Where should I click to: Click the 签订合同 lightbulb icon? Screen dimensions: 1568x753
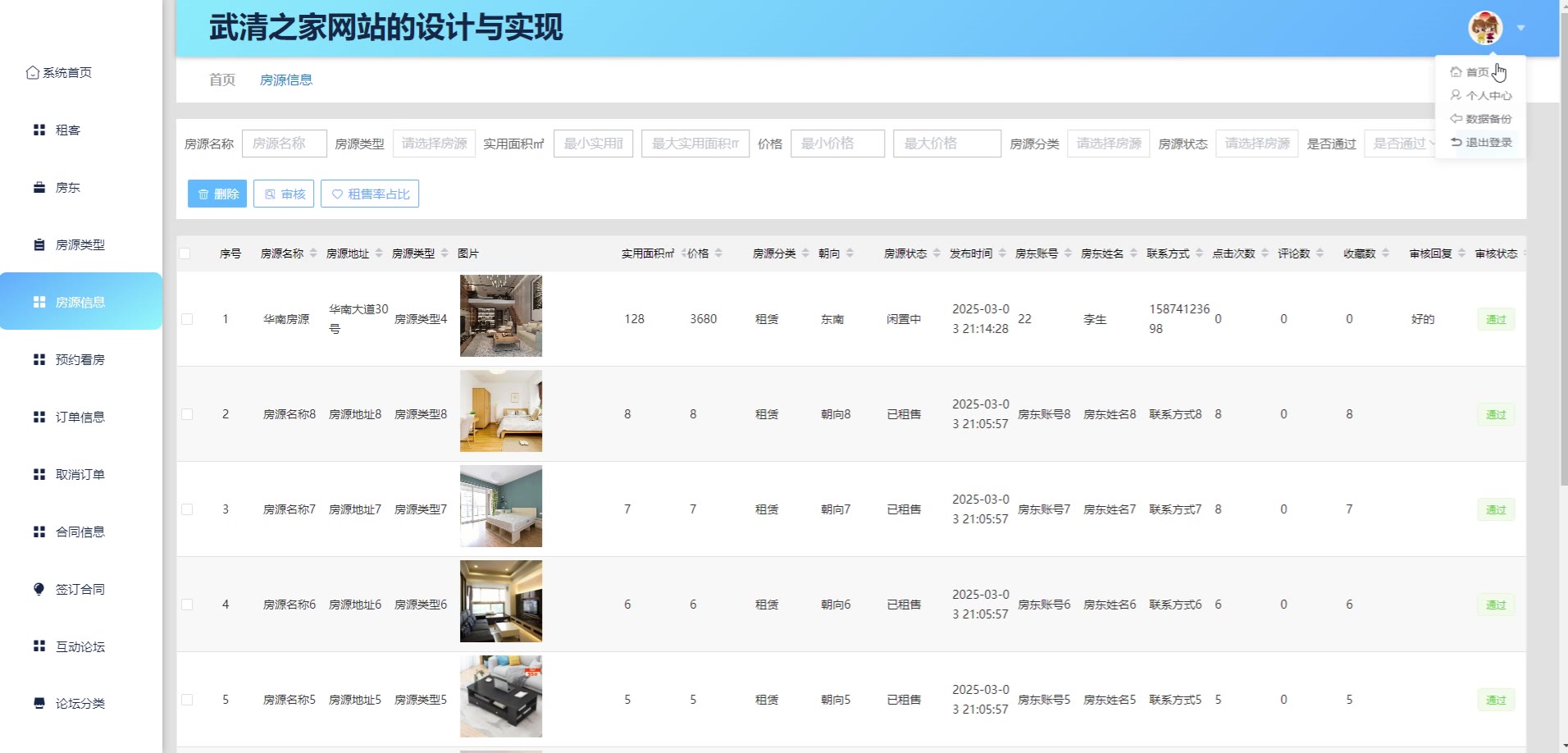(39, 589)
